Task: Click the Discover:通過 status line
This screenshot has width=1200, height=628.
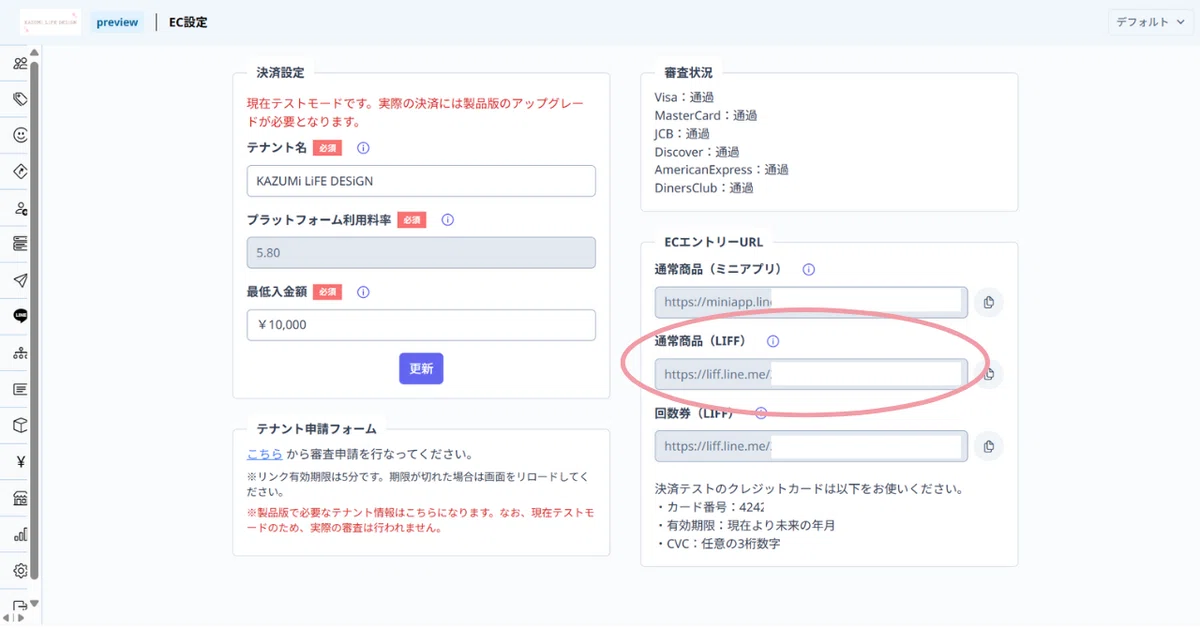Action: [x=697, y=152]
